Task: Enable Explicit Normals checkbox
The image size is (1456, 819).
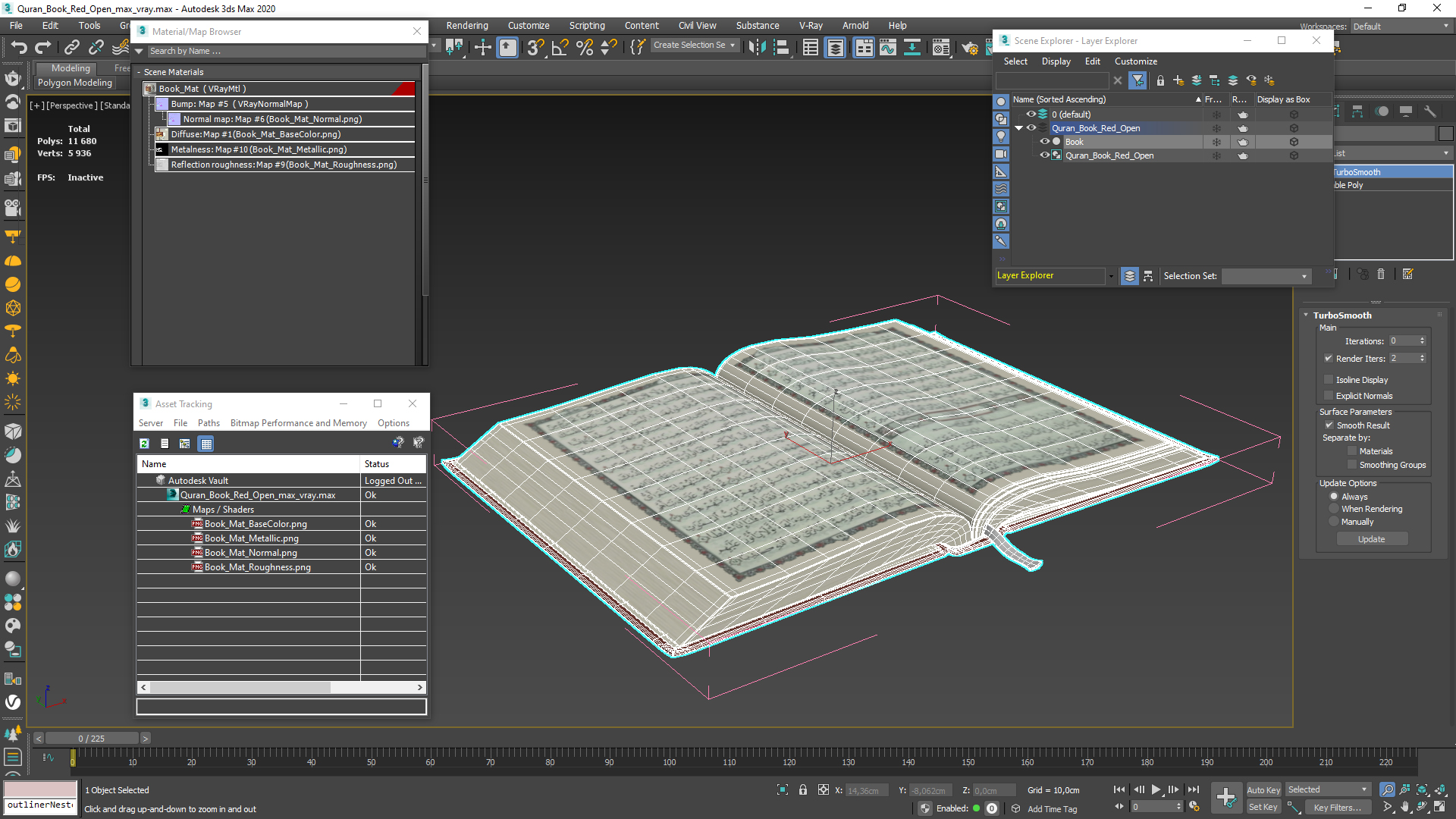Action: [1329, 396]
